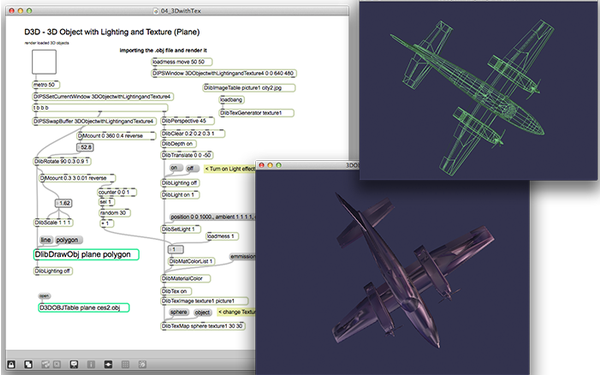The image size is (600, 375).
Task: Select the 'loadmess move 50 50' object
Action: coord(182,62)
